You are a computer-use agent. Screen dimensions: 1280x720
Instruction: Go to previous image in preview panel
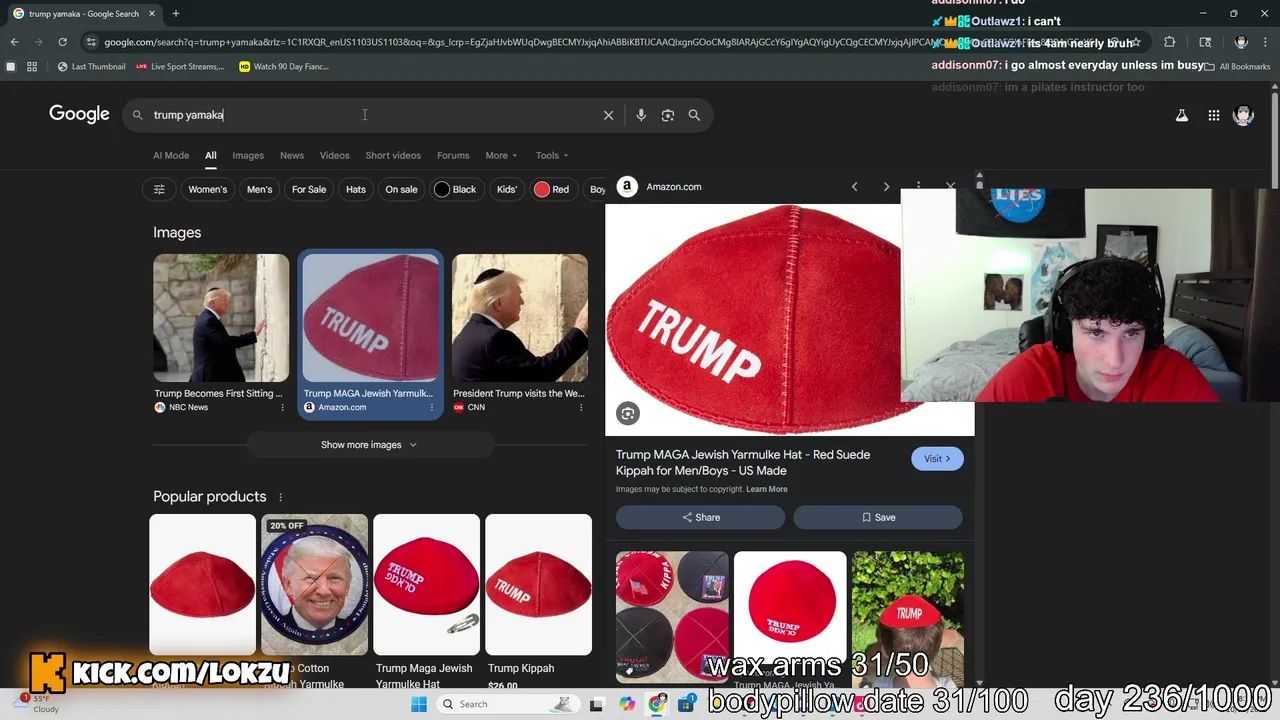pos(854,187)
